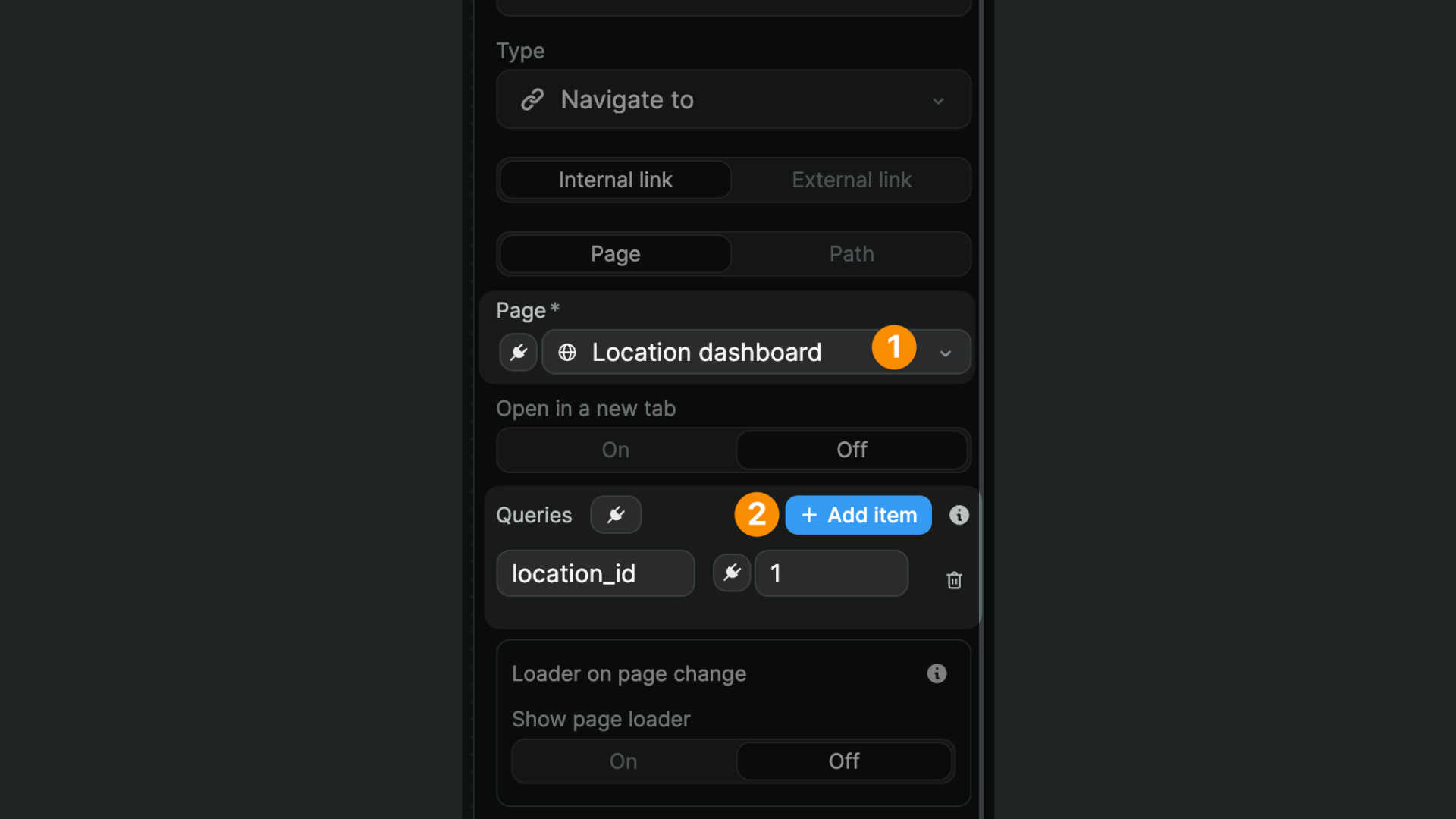Image resolution: width=1456 pixels, height=819 pixels.
Task: Click the magic wand icon next to Page field
Action: coord(518,351)
